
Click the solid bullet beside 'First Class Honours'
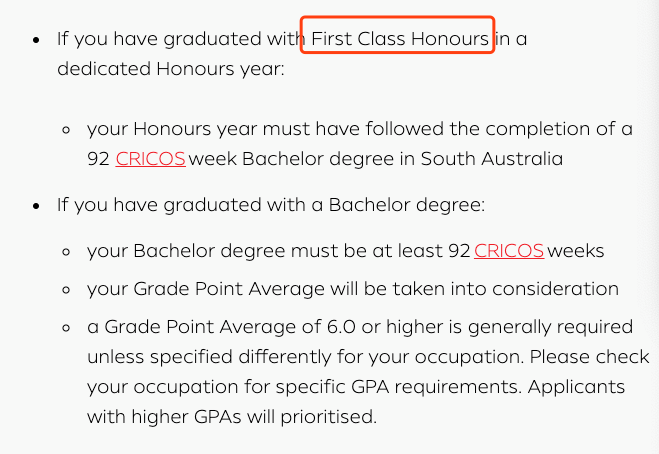pos(36,40)
